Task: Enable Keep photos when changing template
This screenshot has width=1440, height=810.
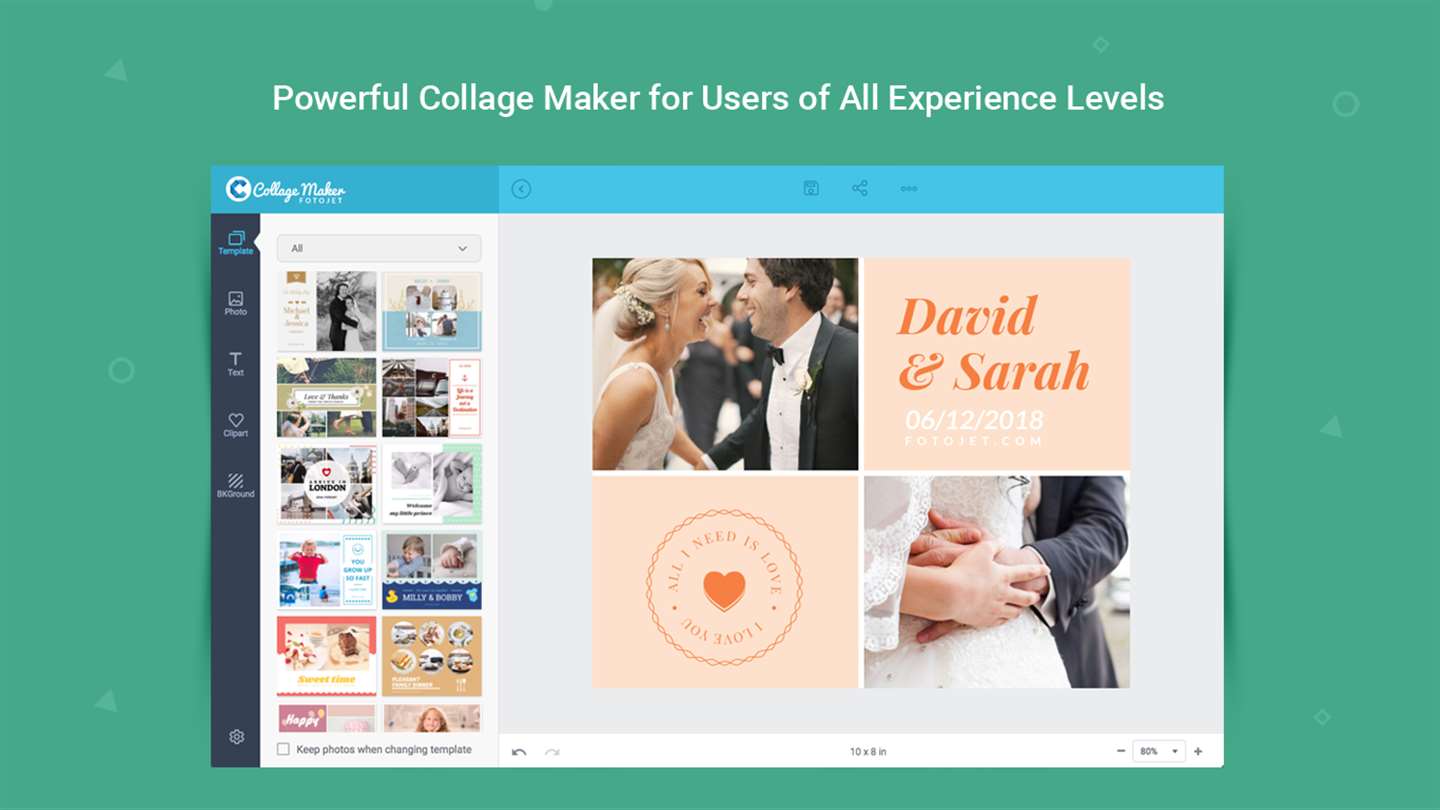Action: (x=283, y=749)
